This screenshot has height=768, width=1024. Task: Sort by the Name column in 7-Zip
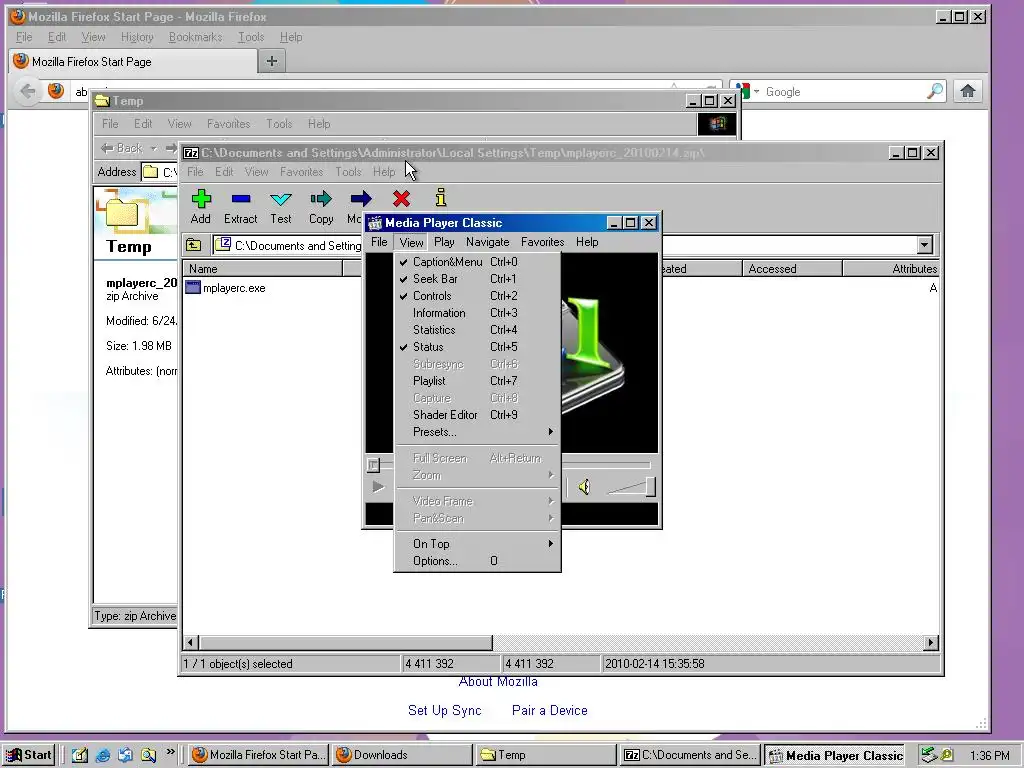[263, 268]
